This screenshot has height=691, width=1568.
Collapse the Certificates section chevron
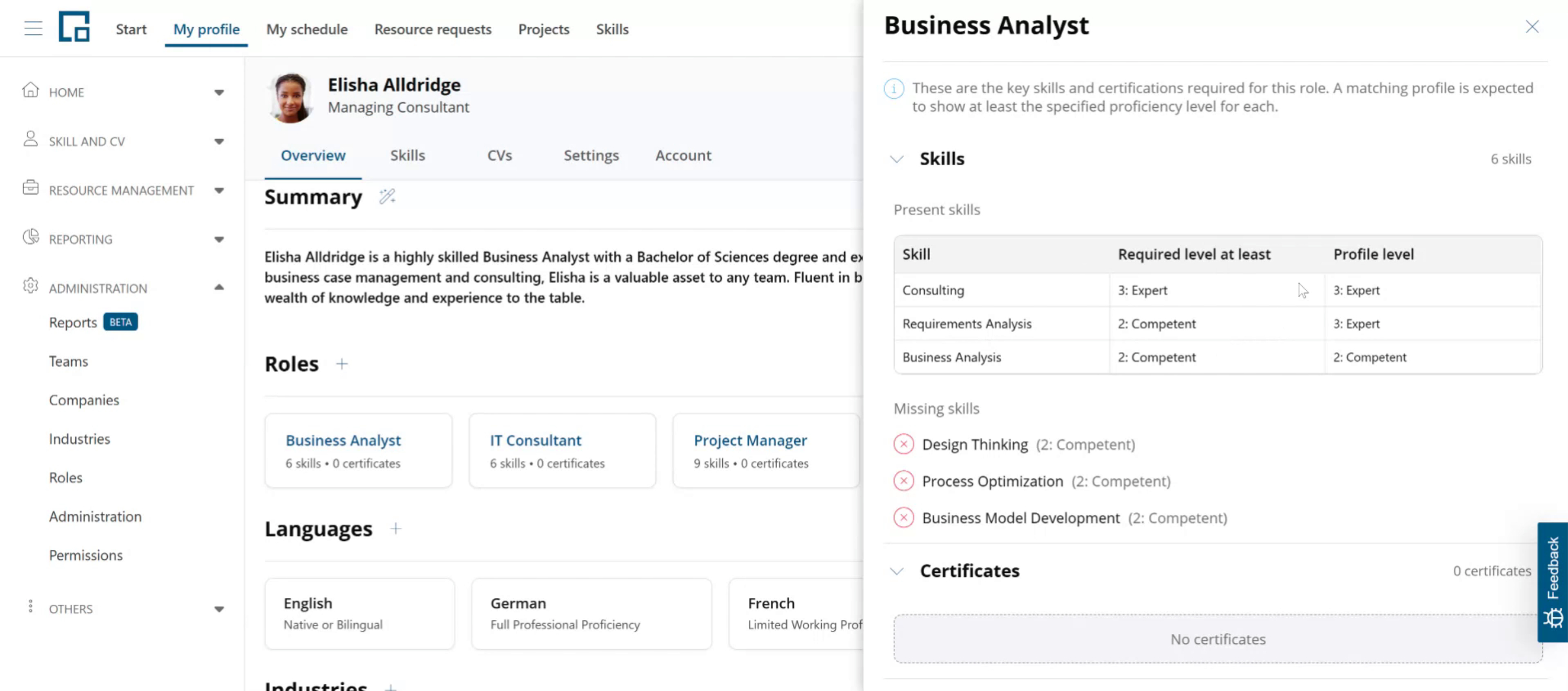point(896,571)
